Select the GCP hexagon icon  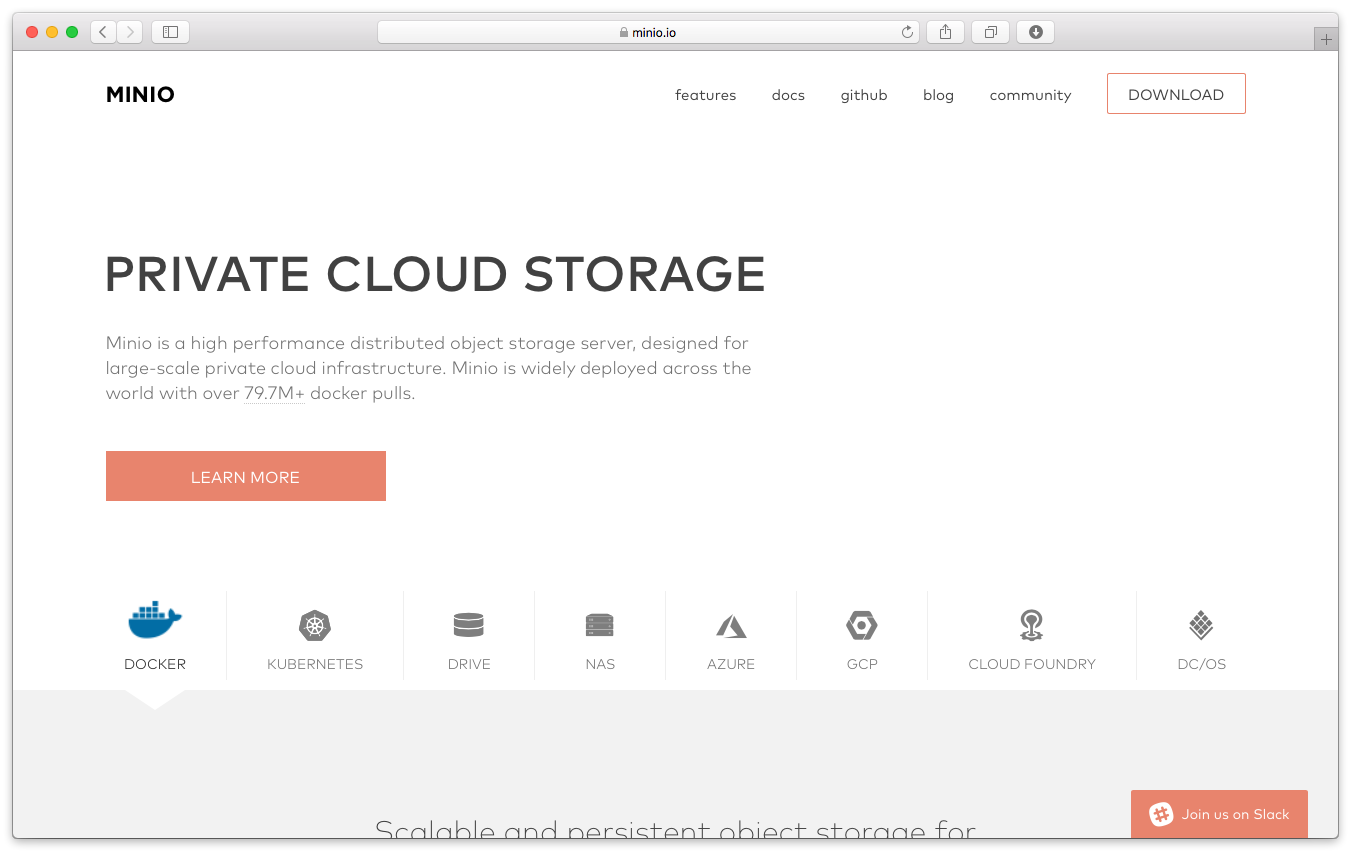click(861, 626)
